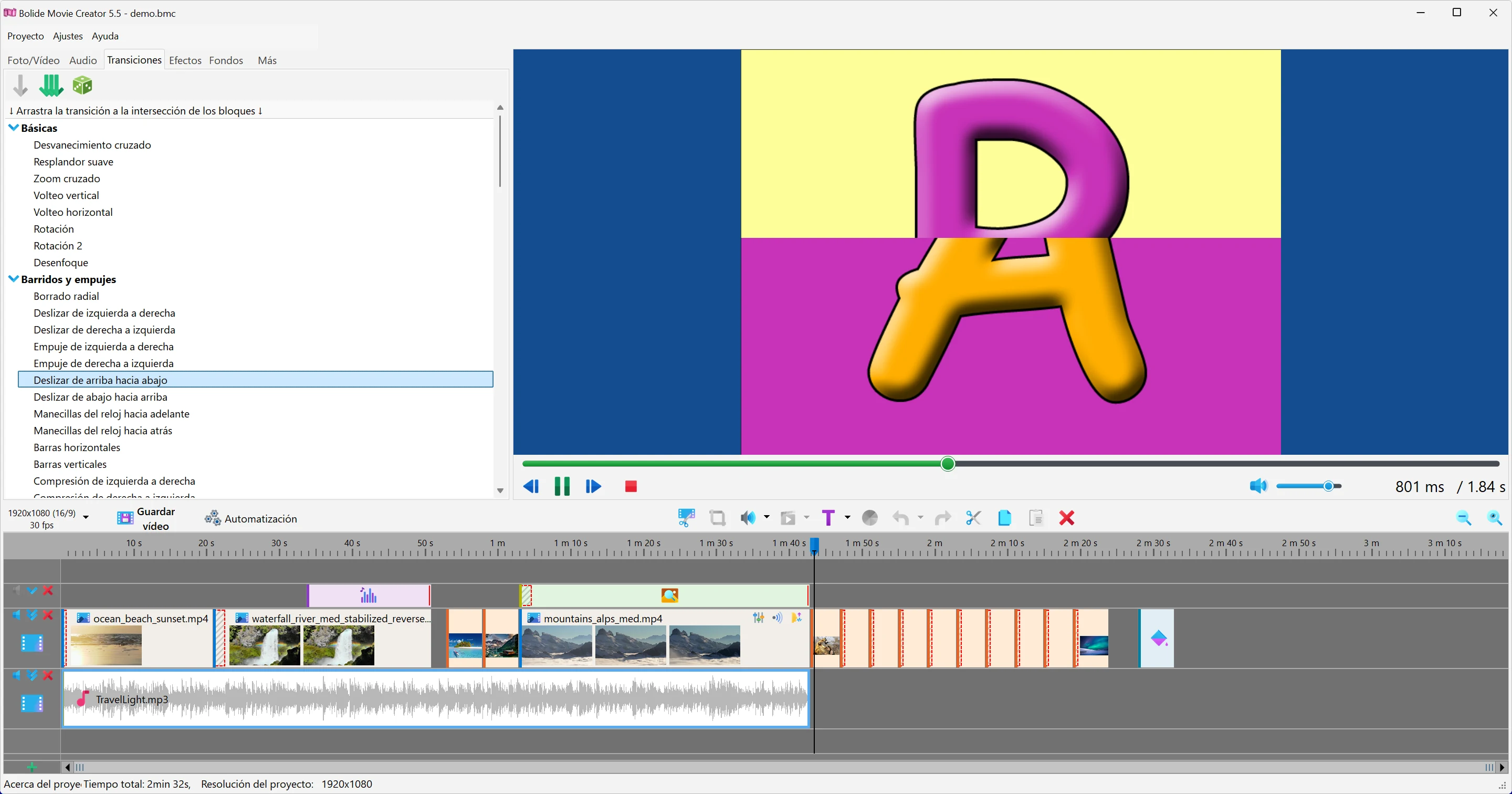
Task: Select the mountains_alps_med.mp4 clip on timeline
Action: point(665,638)
